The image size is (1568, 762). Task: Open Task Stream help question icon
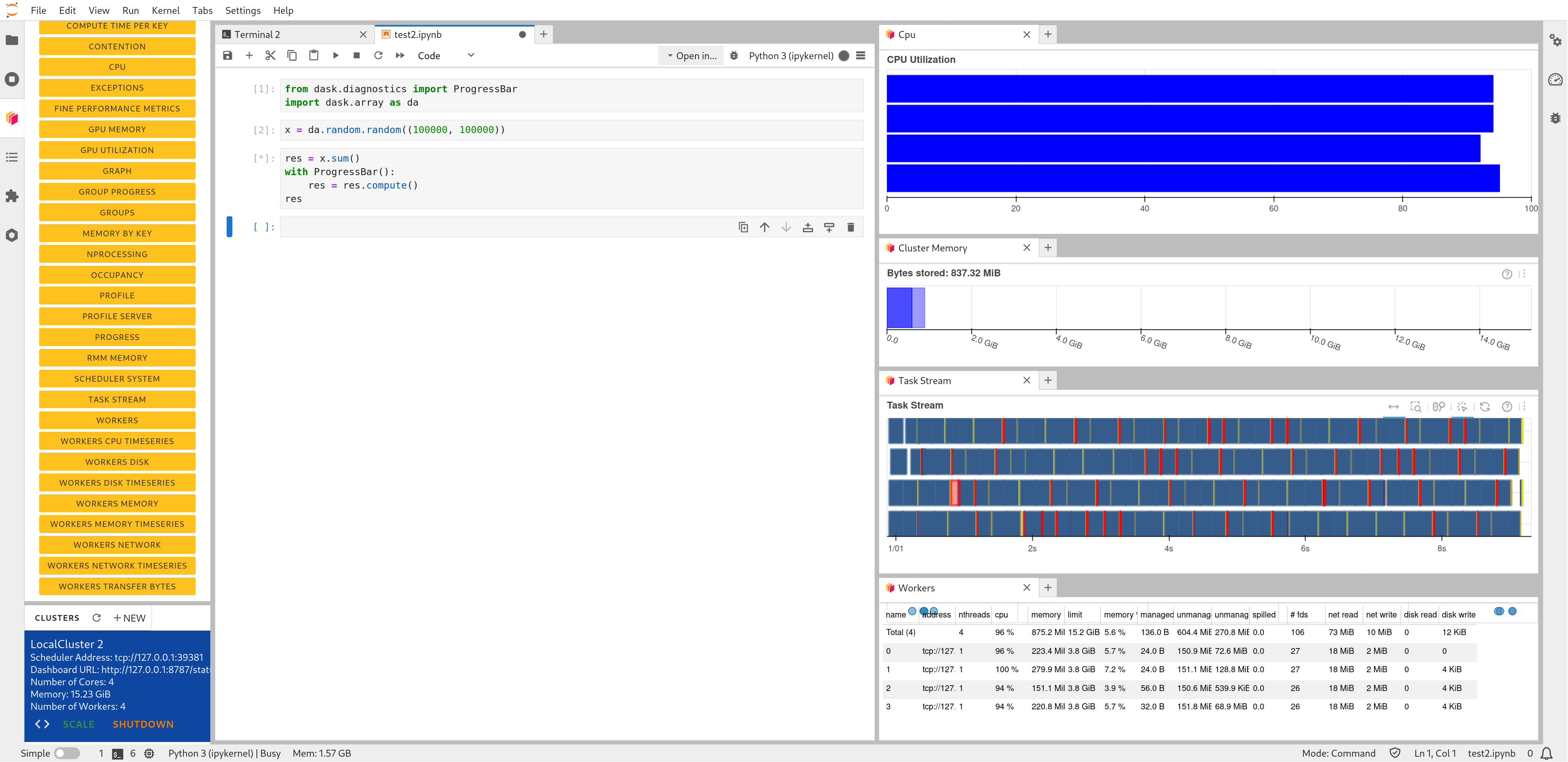pos(1506,407)
